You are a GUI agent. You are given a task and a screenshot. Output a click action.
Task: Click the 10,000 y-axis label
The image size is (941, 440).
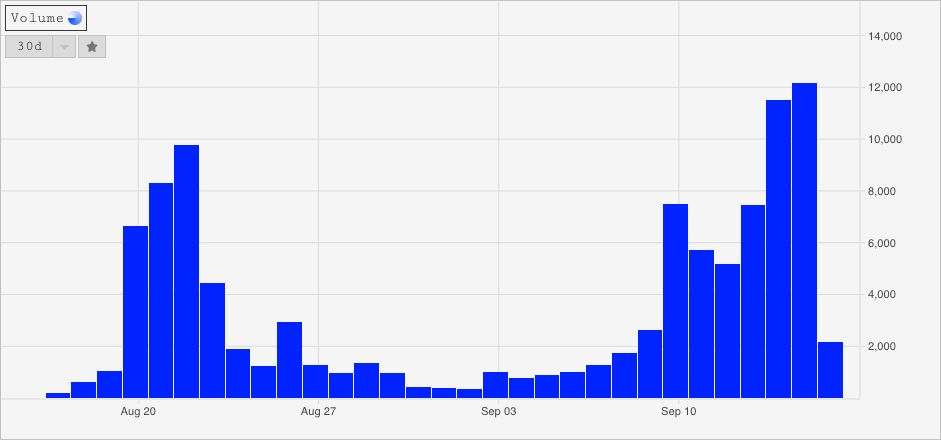click(x=885, y=139)
